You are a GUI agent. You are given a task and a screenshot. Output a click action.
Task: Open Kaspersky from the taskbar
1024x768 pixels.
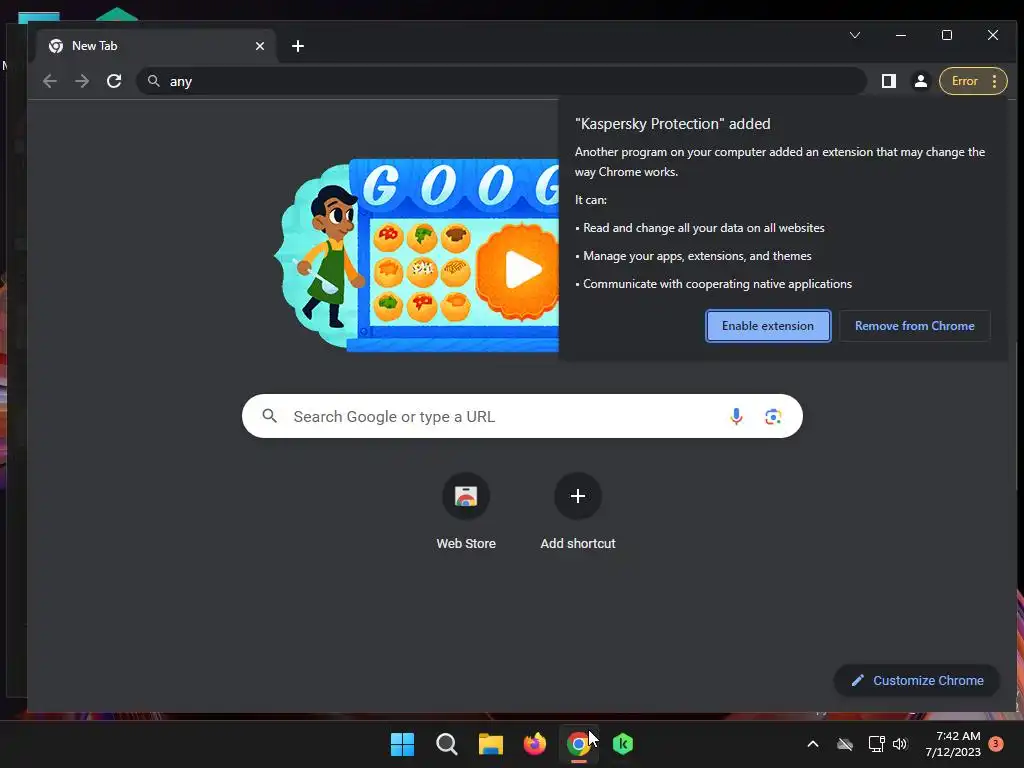[623, 744]
